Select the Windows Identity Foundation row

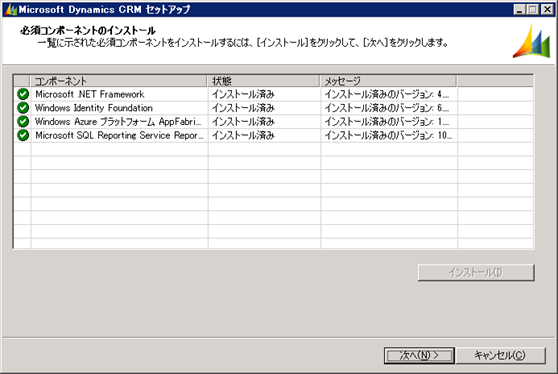(273, 108)
